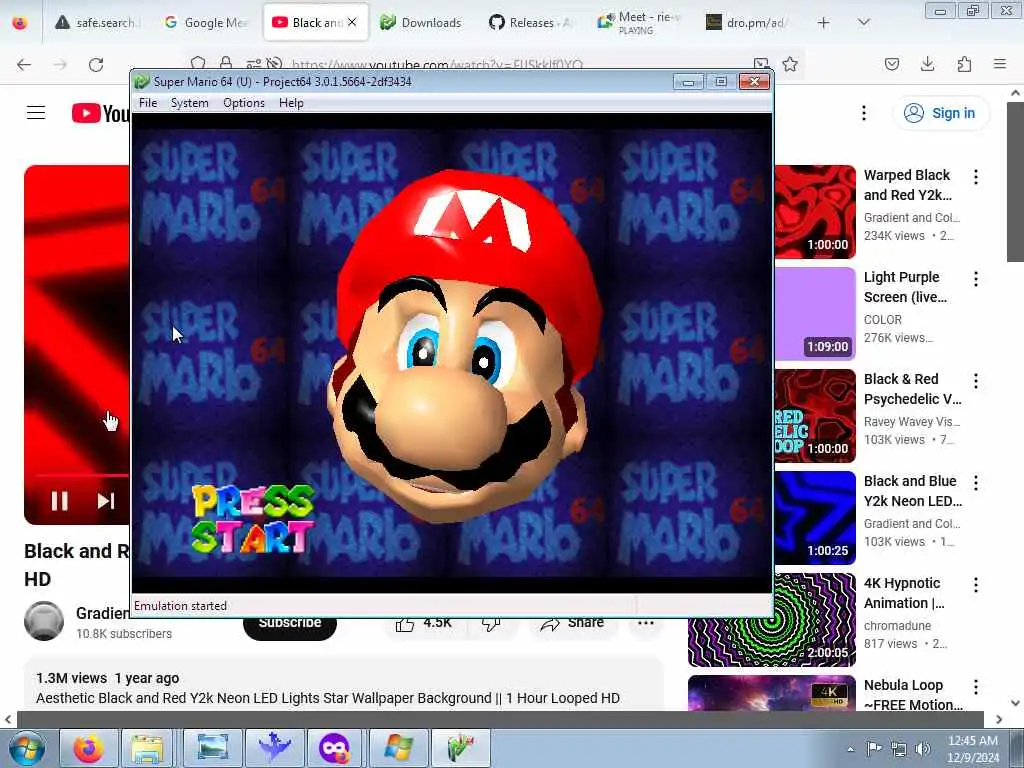Viewport: 1024px width, 768px height.
Task: Click the YouTube video progress bar
Action: click(x=82, y=475)
